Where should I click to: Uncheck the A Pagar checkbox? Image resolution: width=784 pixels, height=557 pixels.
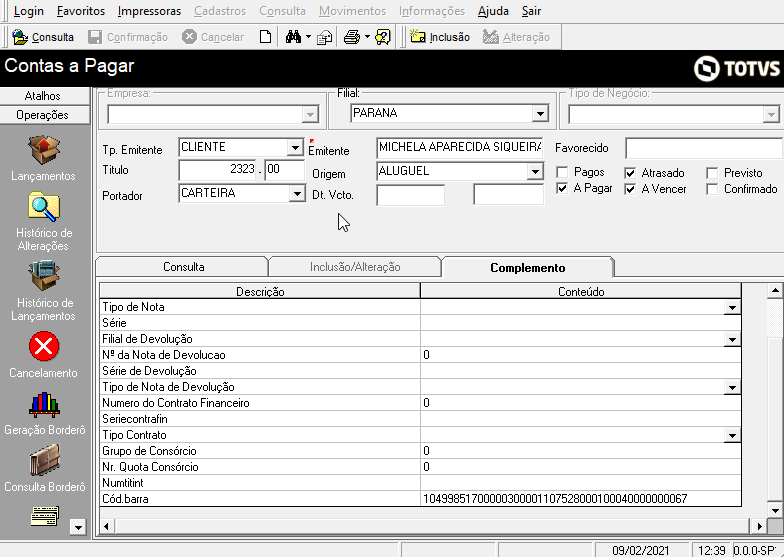(562, 188)
